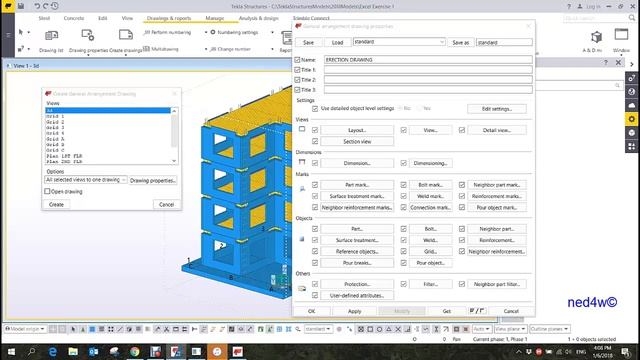Select the arrow pointer tool in the ribbon

point(21,32)
